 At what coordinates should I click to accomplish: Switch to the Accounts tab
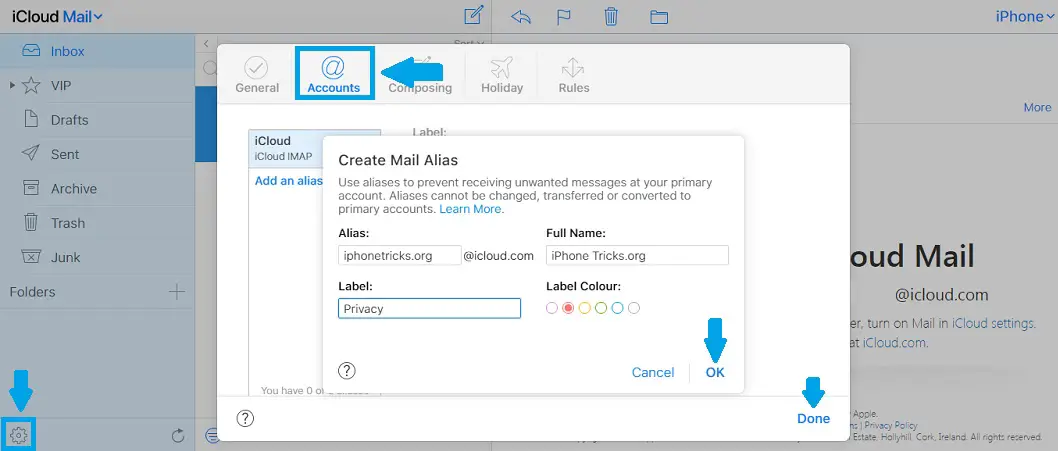point(333,72)
